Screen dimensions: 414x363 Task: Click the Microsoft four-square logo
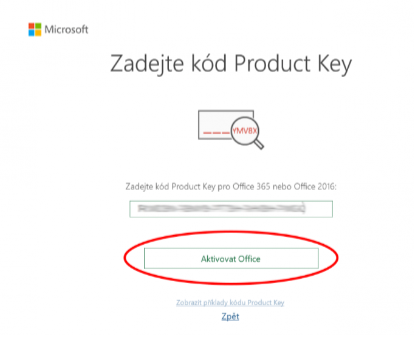click(x=35, y=29)
